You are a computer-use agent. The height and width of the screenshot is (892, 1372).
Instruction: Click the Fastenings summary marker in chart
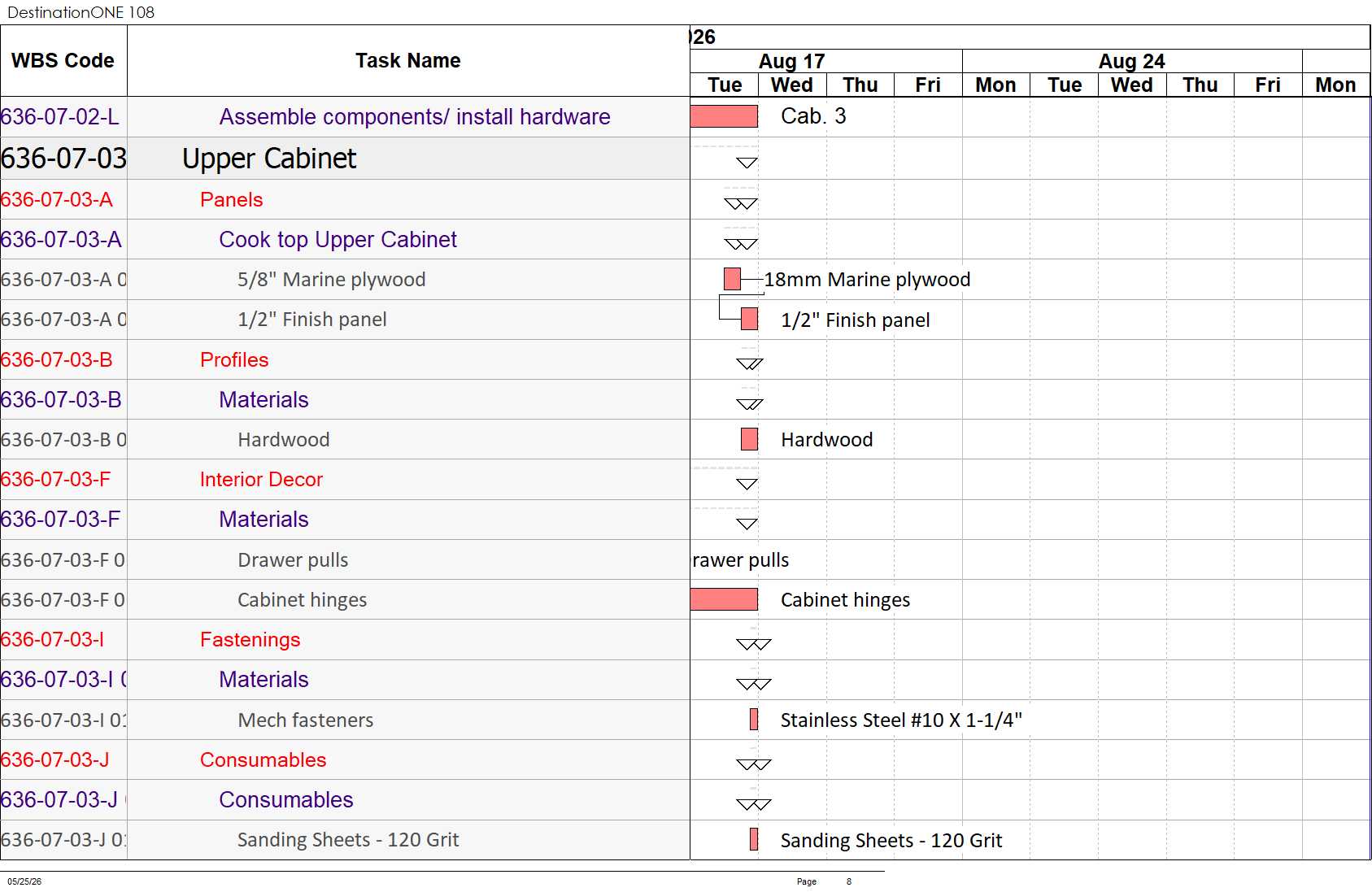point(753,644)
